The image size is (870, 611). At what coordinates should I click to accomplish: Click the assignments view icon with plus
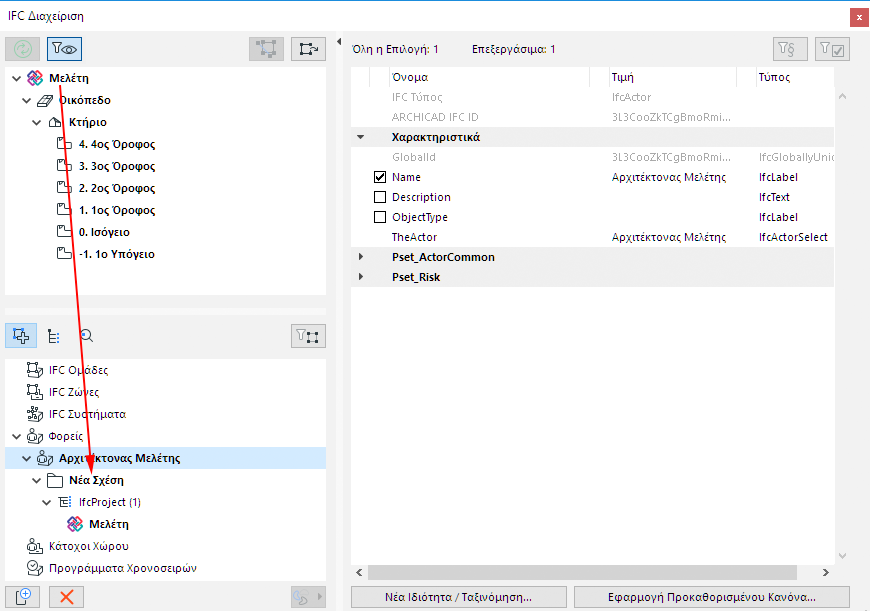pos(21,336)
